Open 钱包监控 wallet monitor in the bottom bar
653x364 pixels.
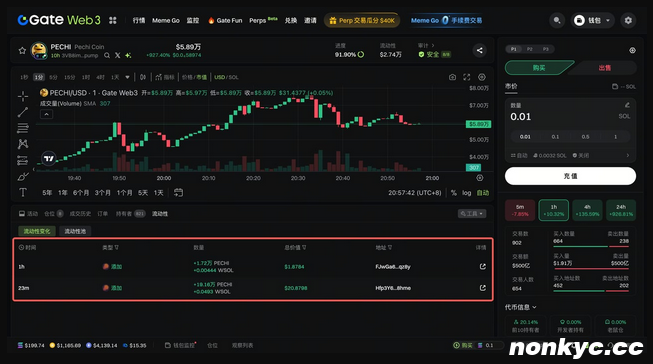180,345
